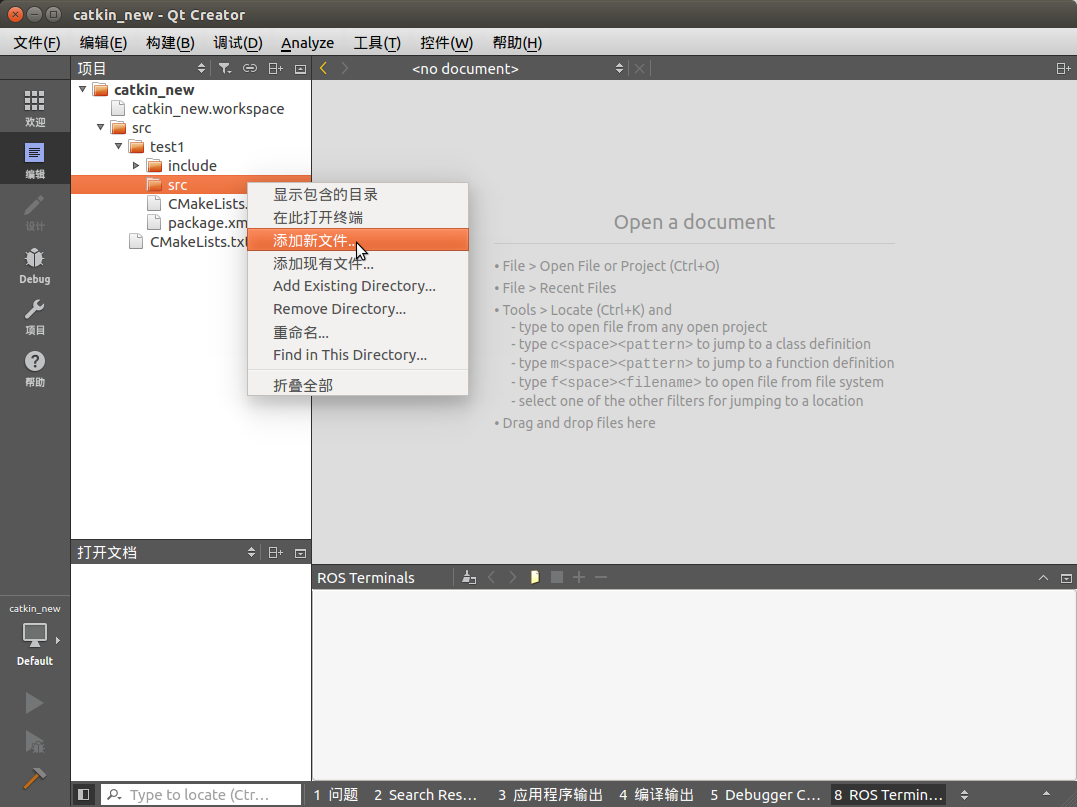The width and height of the screenshot is (1077, 807).
Task: Go forward in the editor history
Action: coord(345,67)
